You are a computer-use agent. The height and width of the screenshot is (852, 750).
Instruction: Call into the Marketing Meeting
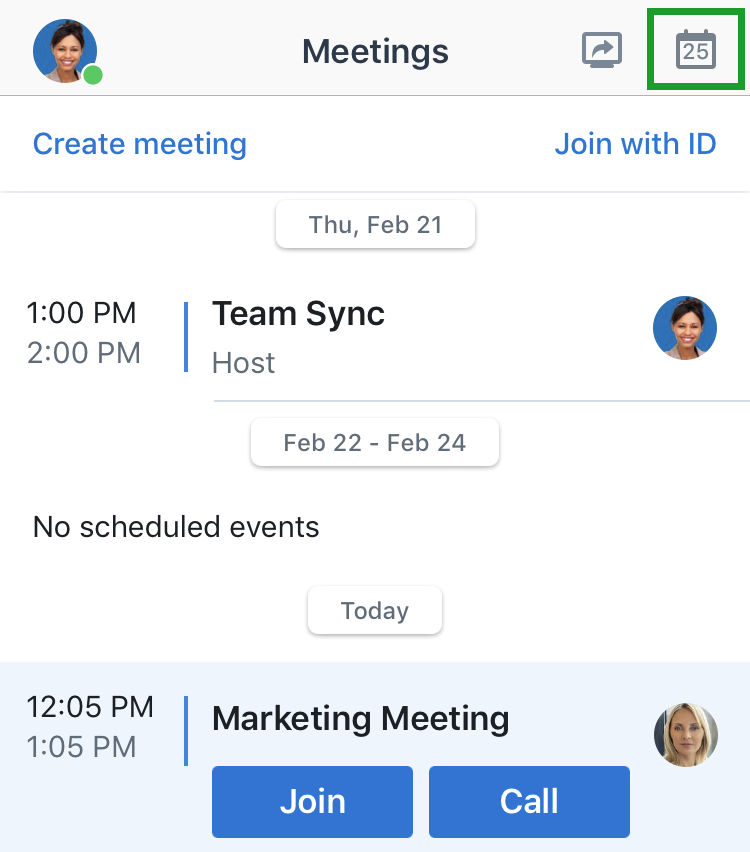click(x=529, y=801)
